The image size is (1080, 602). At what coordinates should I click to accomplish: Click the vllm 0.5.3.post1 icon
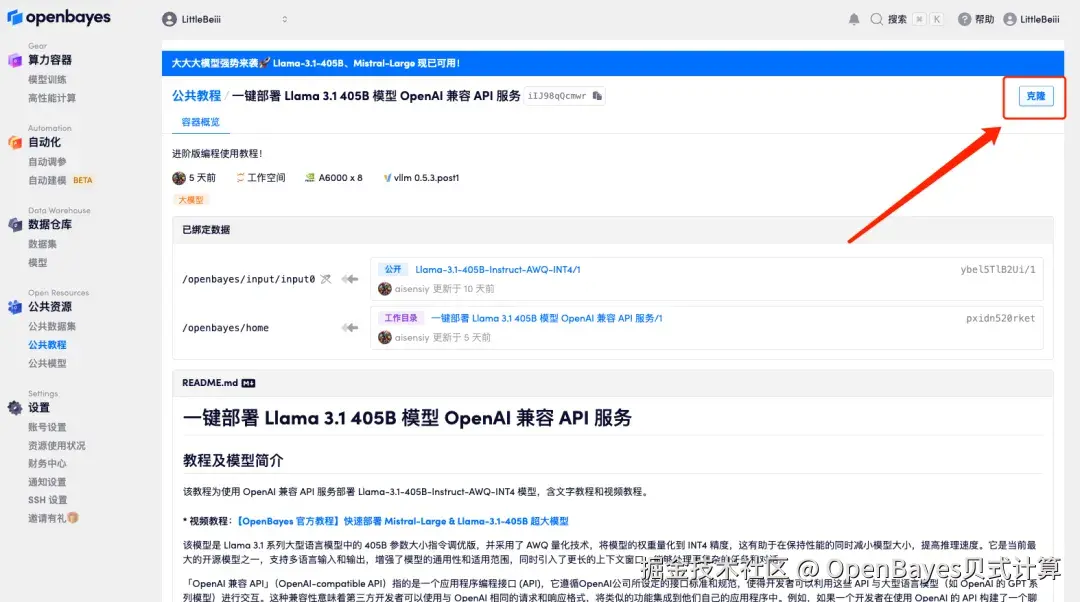point(387,178)
